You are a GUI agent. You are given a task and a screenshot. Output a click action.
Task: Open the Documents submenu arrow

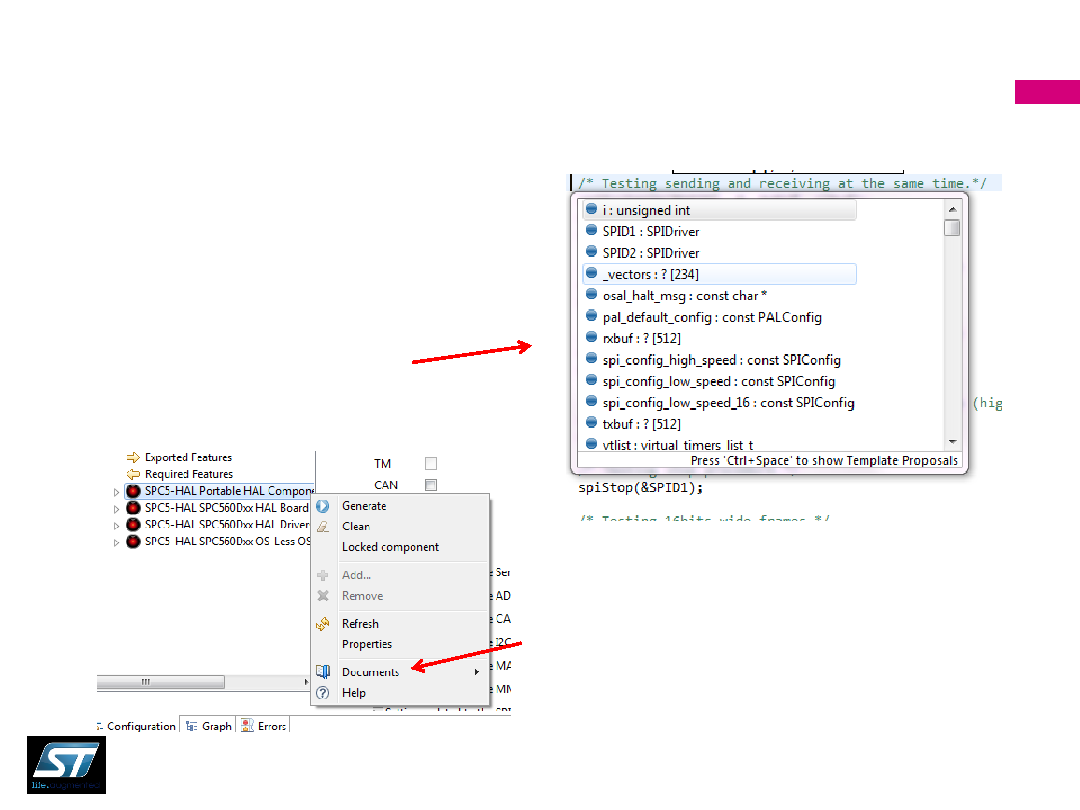tap(477, 672)
